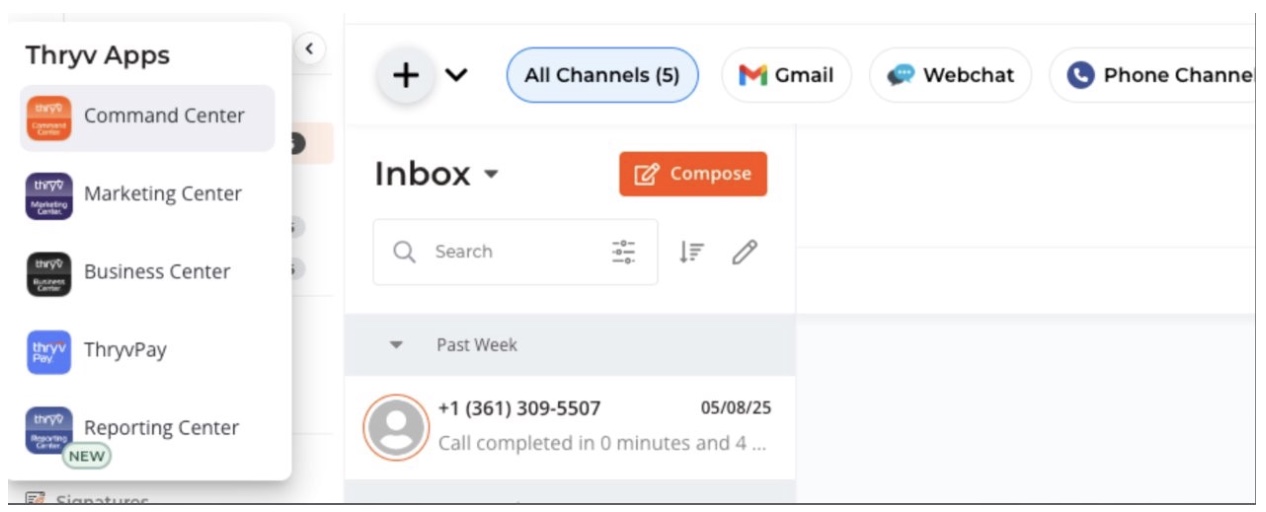Screen dimensions: 1266x512
Task: Collapse the Past Week section
Action: 396,345
